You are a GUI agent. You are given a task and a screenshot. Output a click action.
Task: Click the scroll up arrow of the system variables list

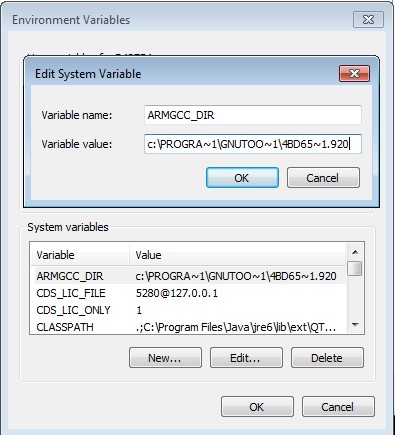click(x=355, y=252)
